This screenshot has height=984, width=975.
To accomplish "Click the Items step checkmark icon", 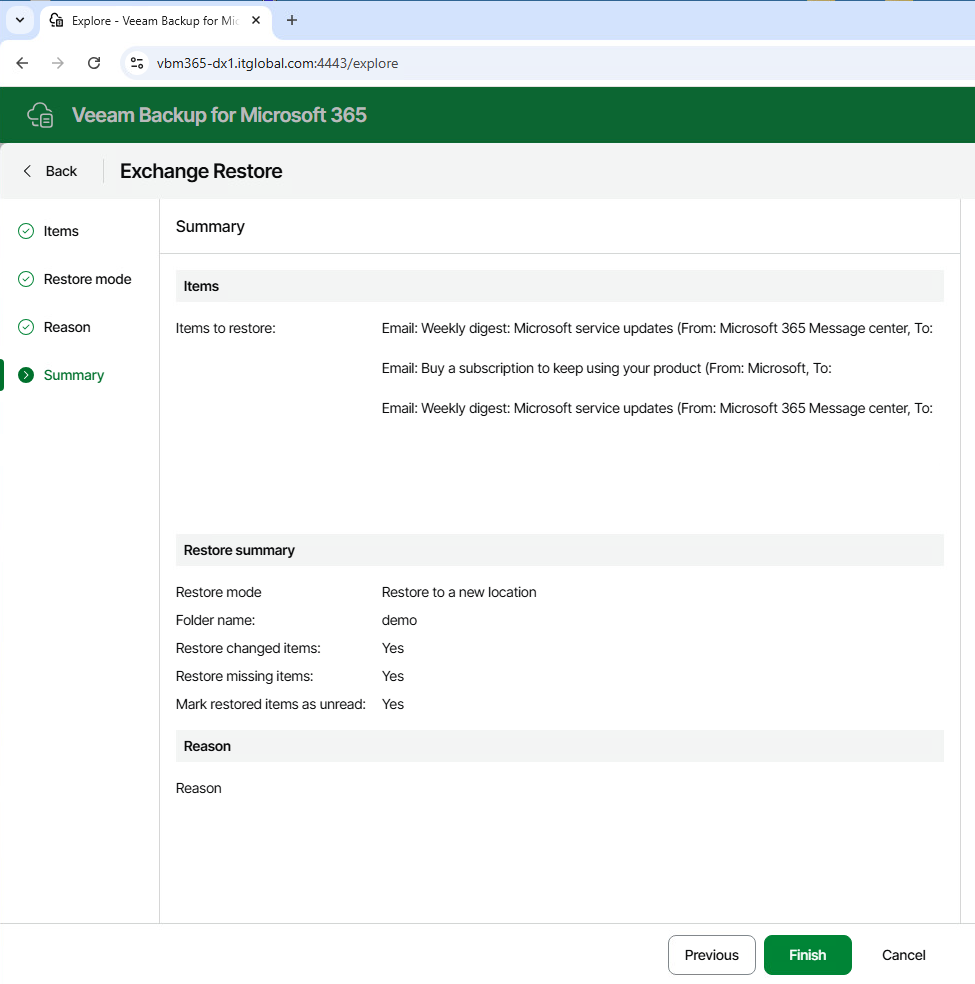I will point(26,231).
